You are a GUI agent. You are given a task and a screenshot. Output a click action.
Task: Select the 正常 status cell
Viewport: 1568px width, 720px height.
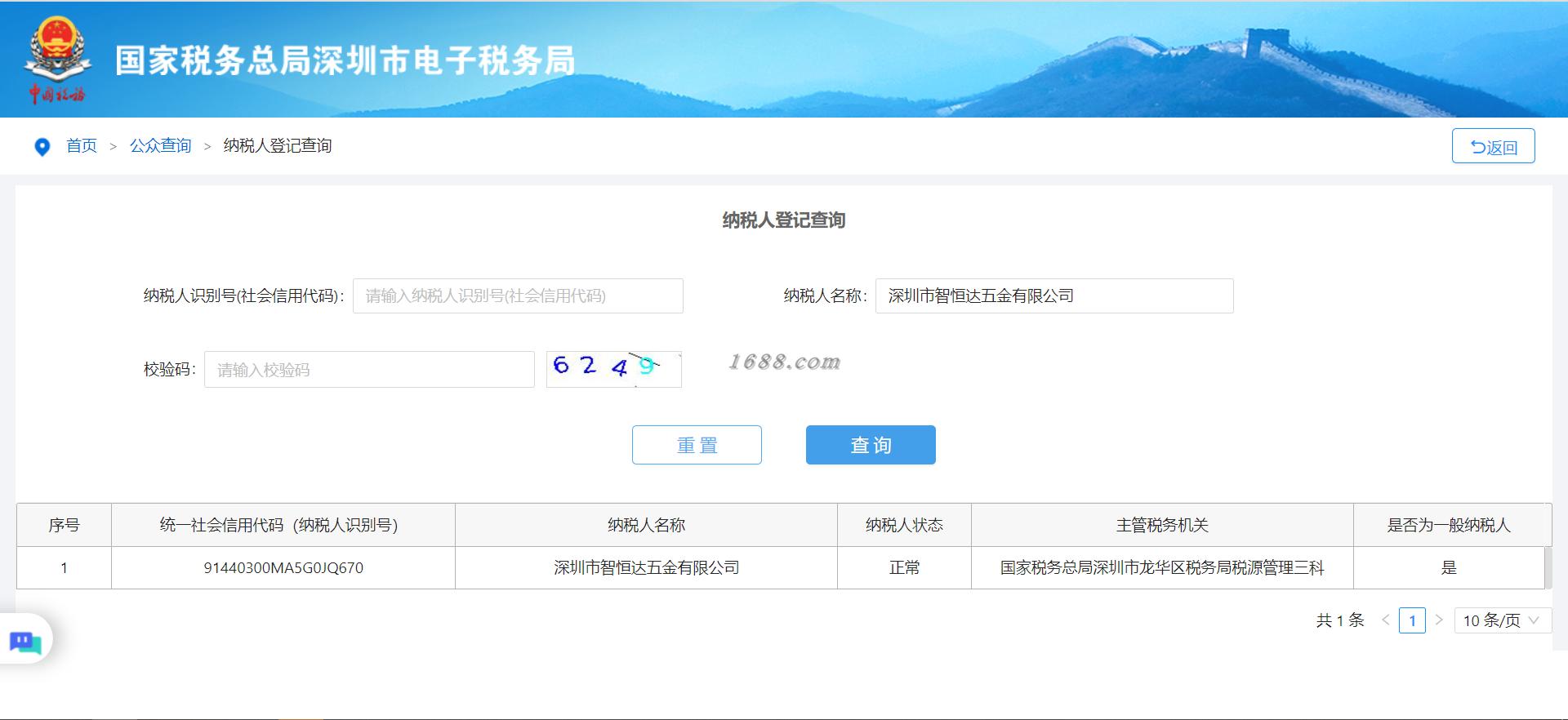[904, 568]
